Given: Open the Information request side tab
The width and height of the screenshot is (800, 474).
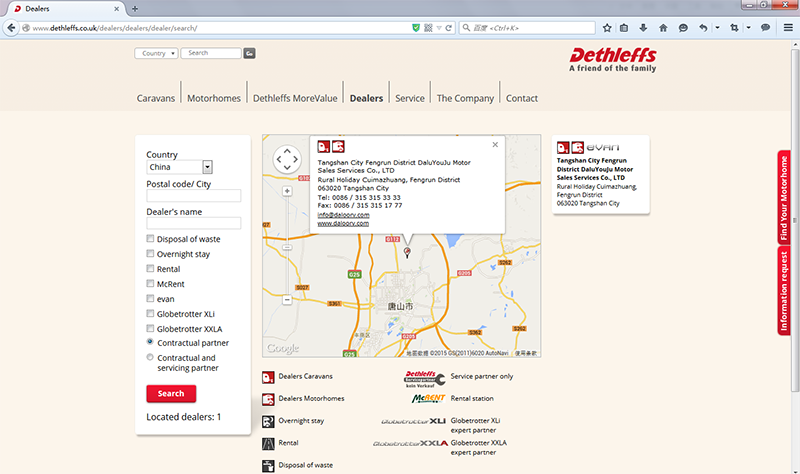Looking at the screenshot, I should pyautogui.click(x=784, y=291).
